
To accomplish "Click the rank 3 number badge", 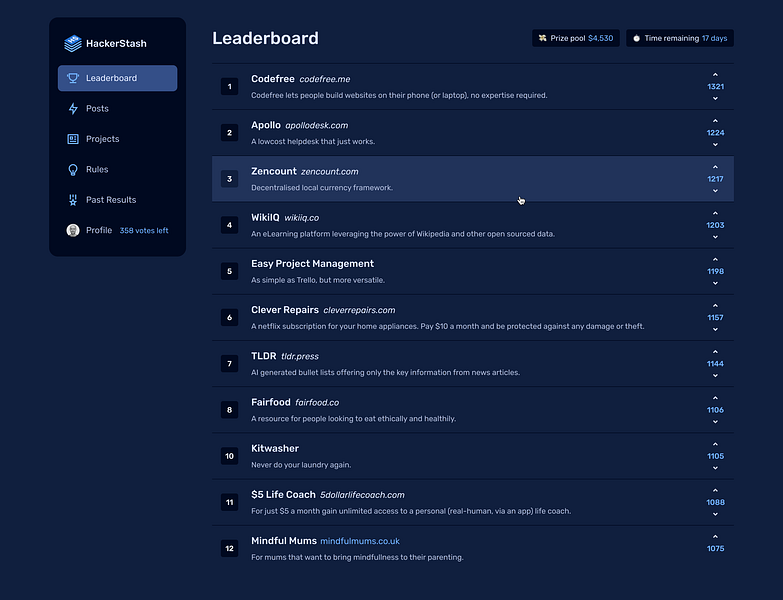I will (x=230, y=179).
